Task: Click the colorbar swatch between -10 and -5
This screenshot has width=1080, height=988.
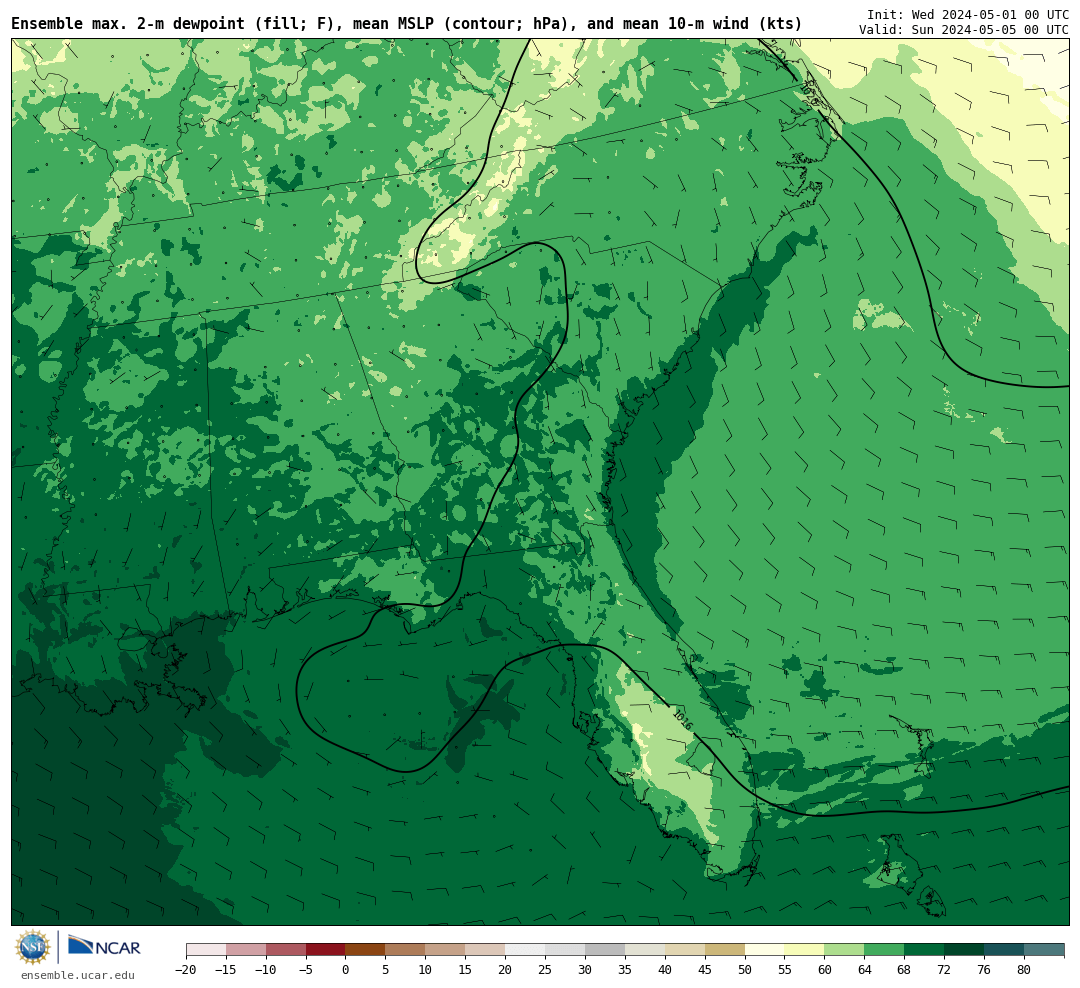Action: [287, 950]
